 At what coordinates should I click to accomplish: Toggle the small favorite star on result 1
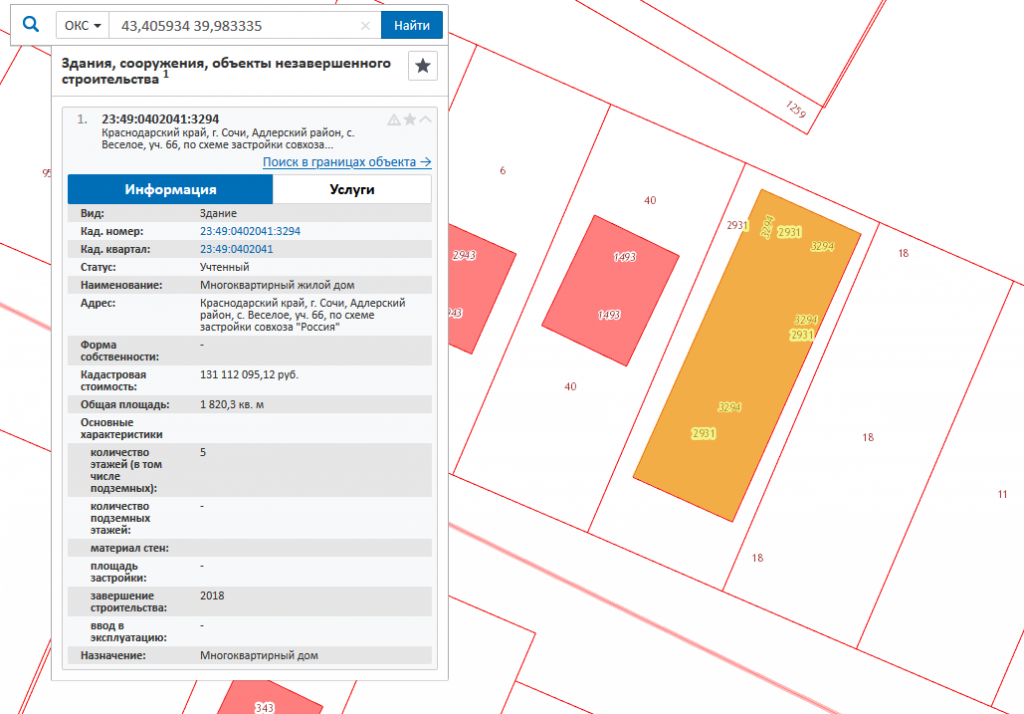410,120
